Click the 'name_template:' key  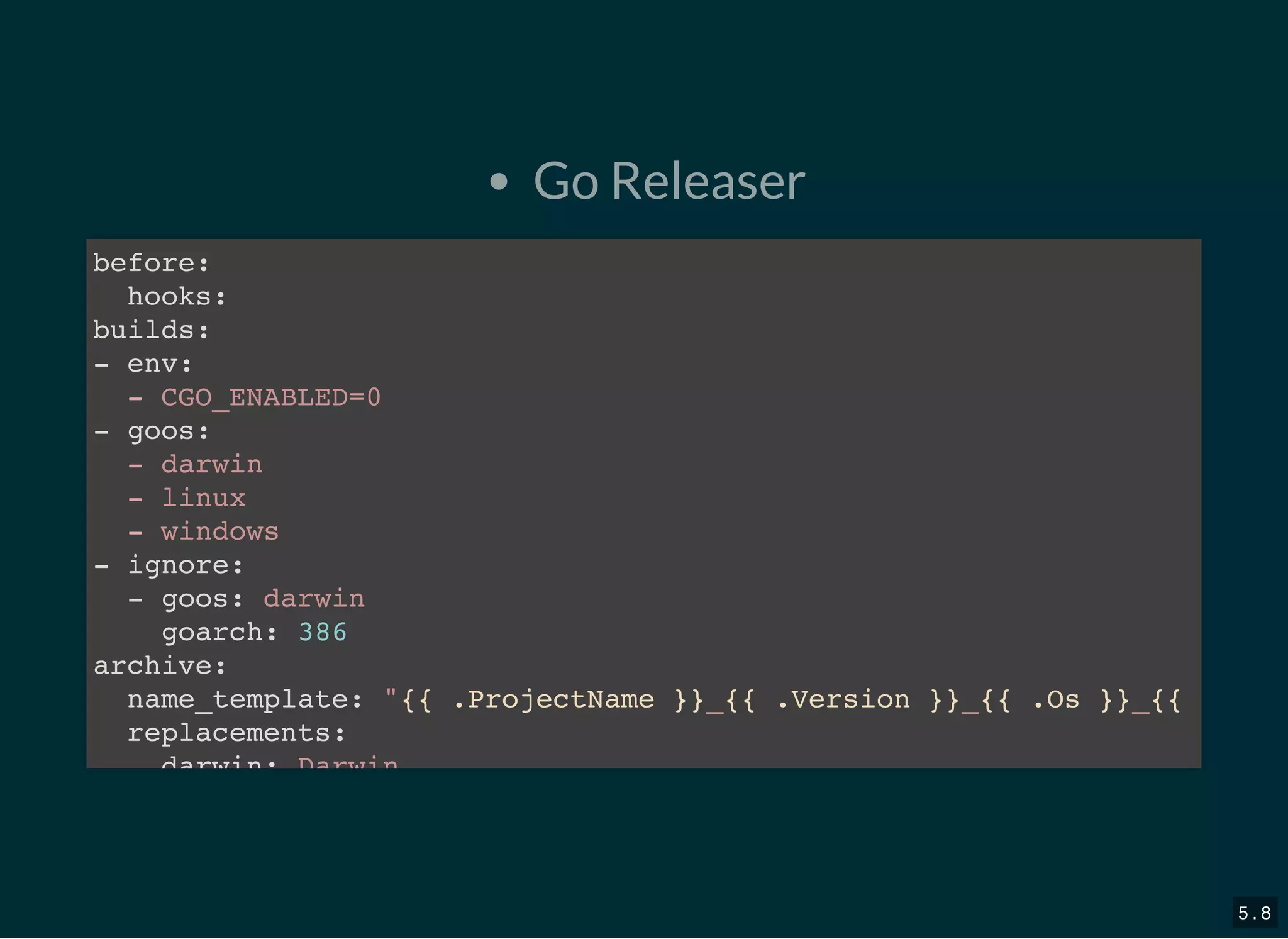[x=245, y=699]
